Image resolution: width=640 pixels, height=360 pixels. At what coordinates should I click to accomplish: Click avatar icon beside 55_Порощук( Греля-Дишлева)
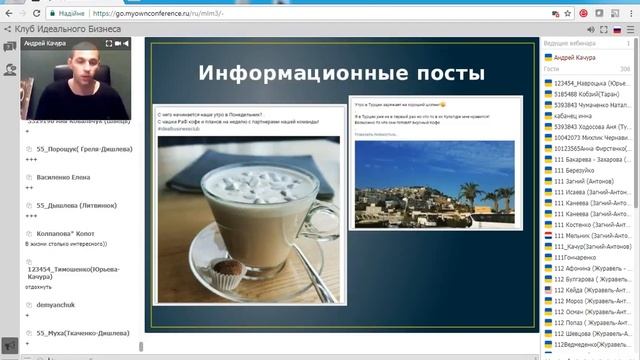tap(29, 149)
